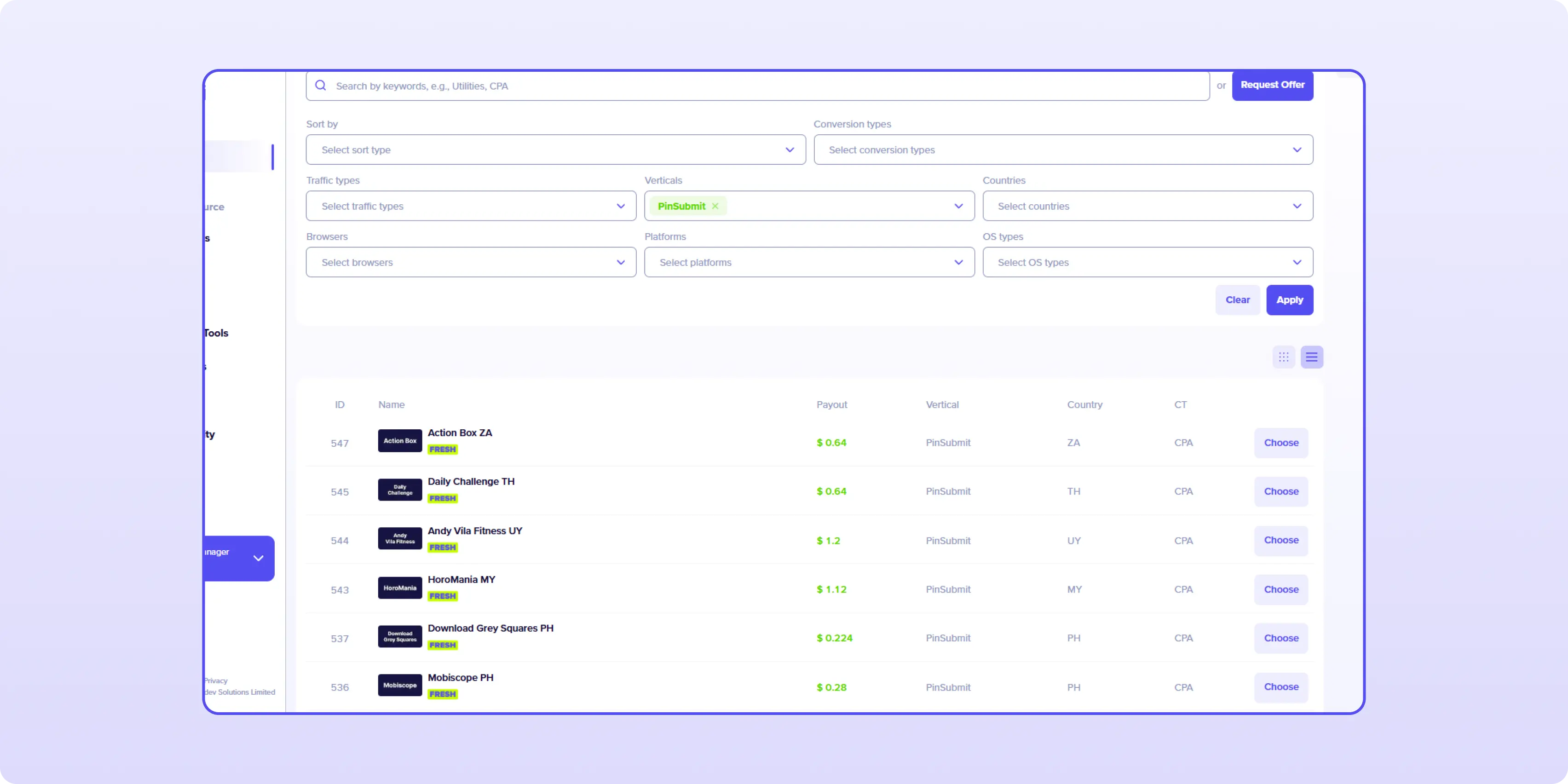Screen dimensions: 1568x784
Task: Open the HoroMania offer logo
Action: (x=400, y=588)
